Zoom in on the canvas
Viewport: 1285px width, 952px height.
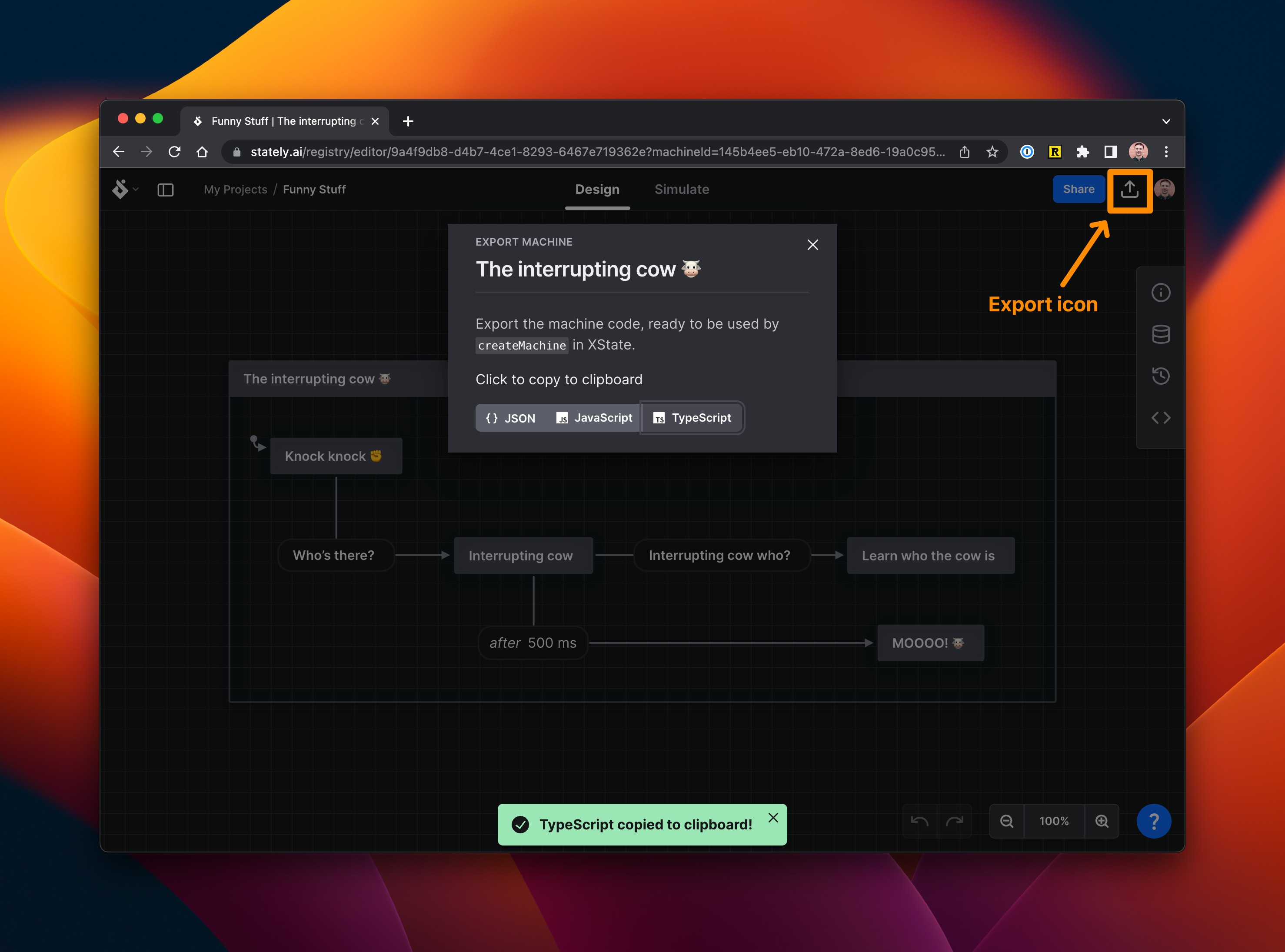pyautogui.click(x=1102, y=821)
